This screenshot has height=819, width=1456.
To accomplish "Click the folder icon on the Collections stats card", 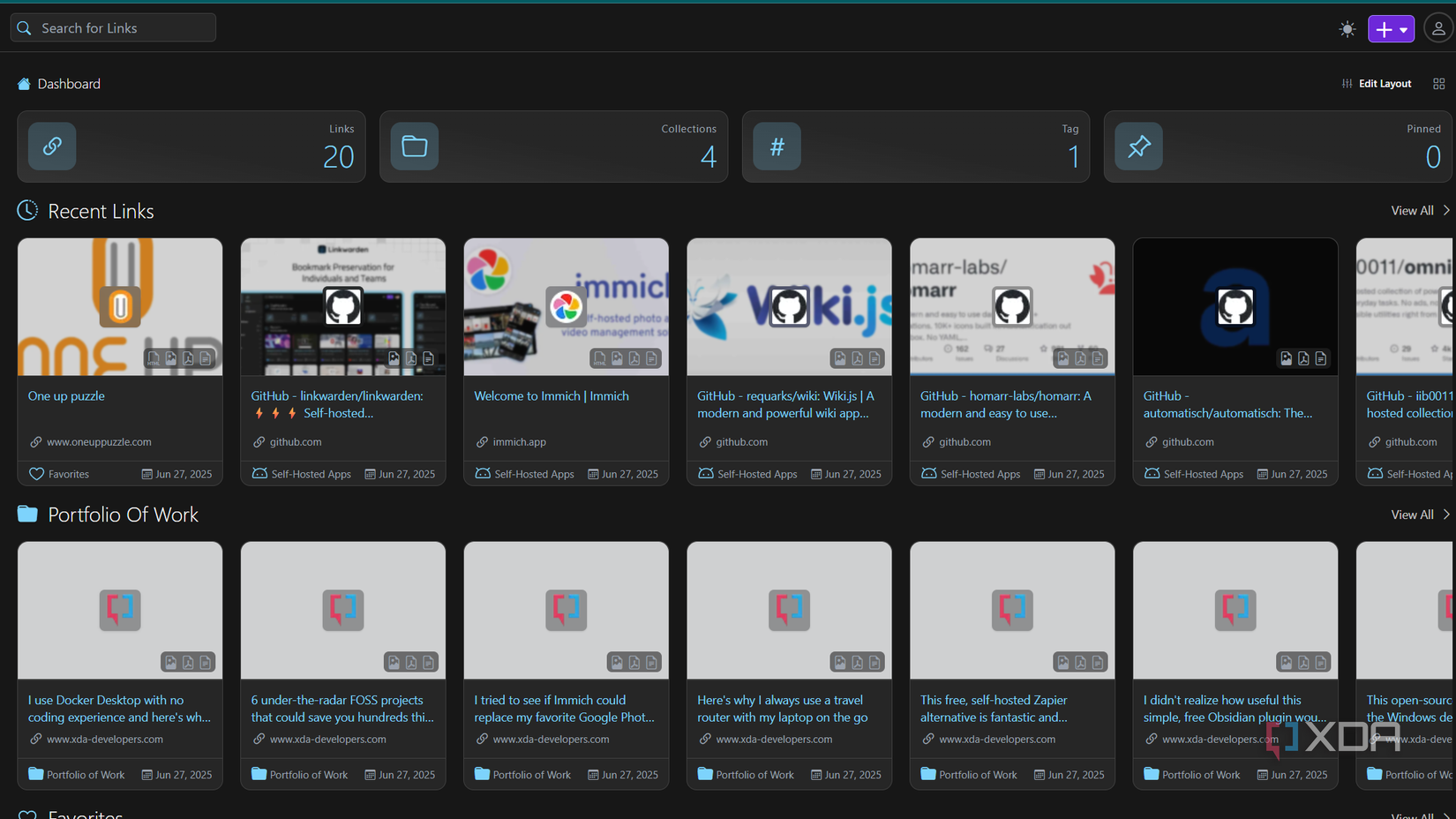I will point(415,147).
